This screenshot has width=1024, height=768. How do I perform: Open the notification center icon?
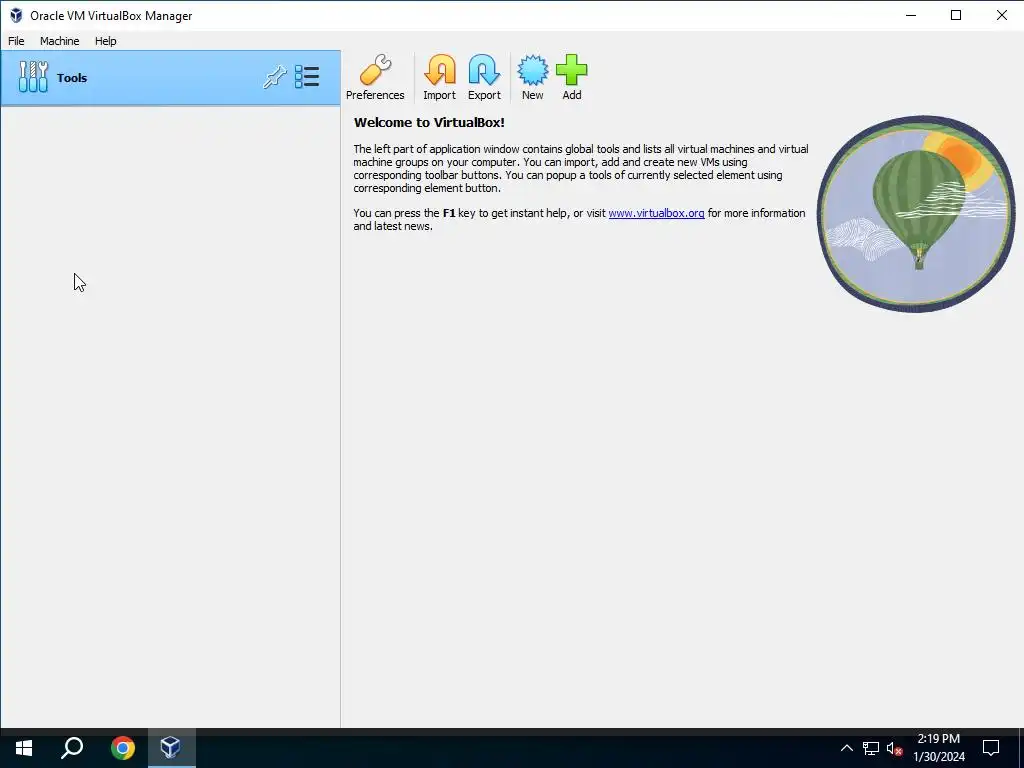[991, 748]
